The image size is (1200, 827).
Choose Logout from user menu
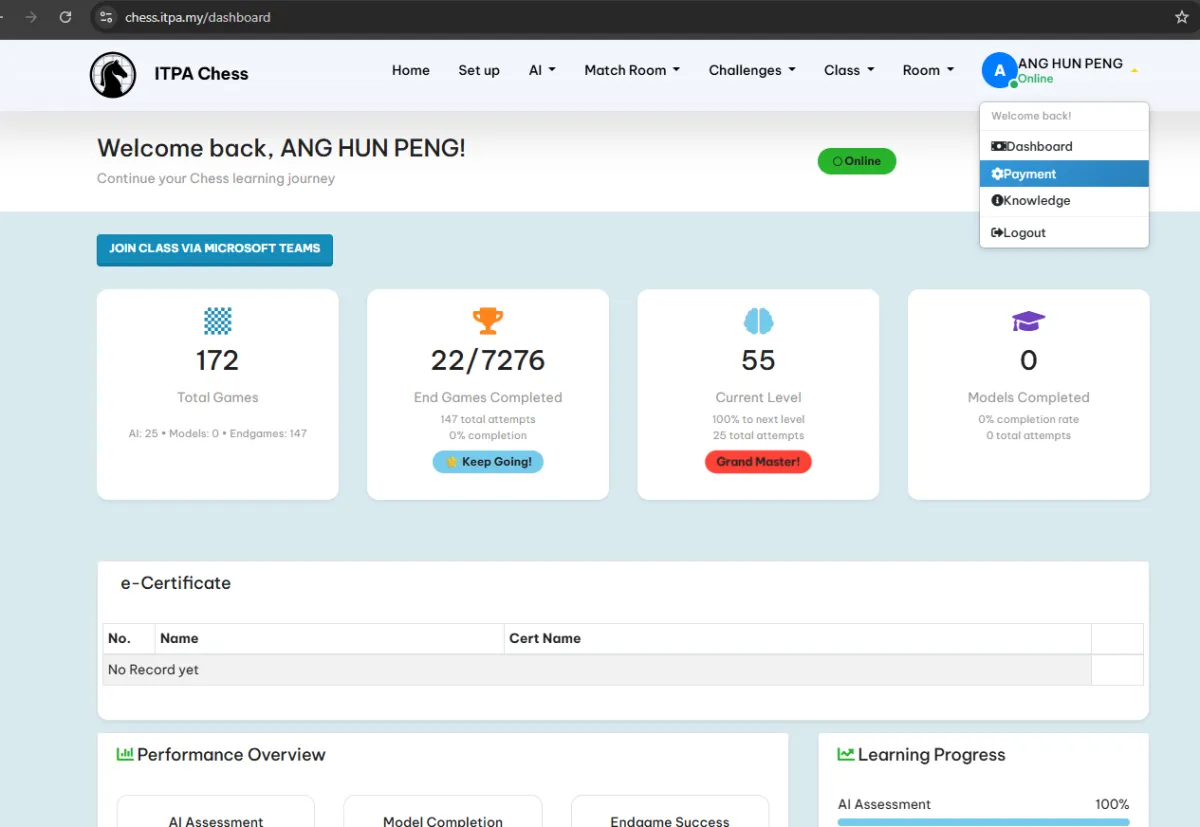(1064, 233)
